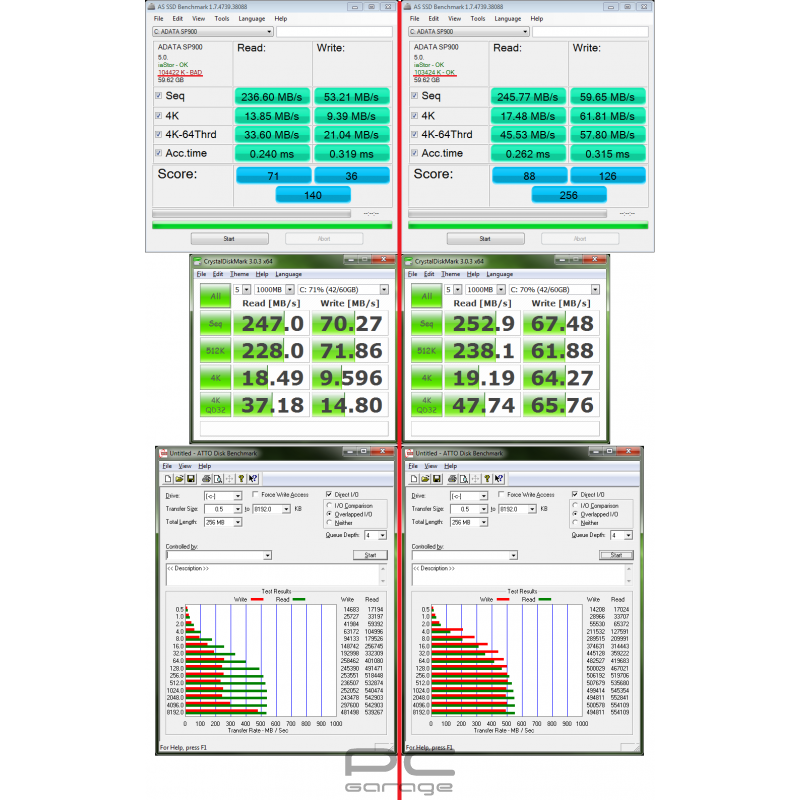Click yellow question-mark About icon, right ATTO window
This screenshot has height=800, width=800.
pos(487,479)
